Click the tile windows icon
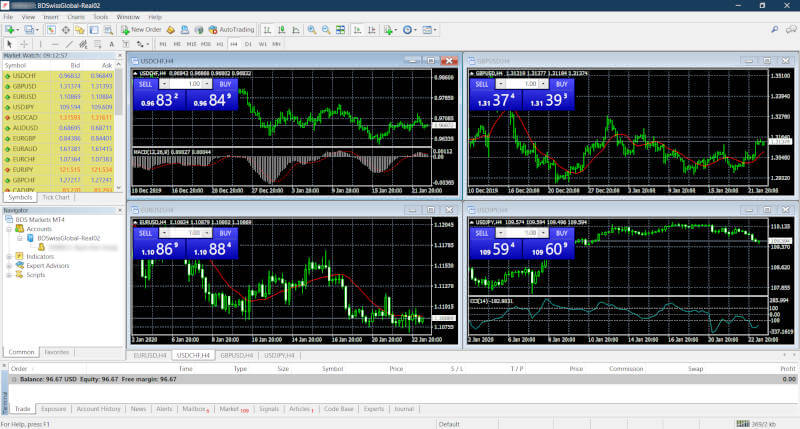800x429 pixels. pos(339,30)
